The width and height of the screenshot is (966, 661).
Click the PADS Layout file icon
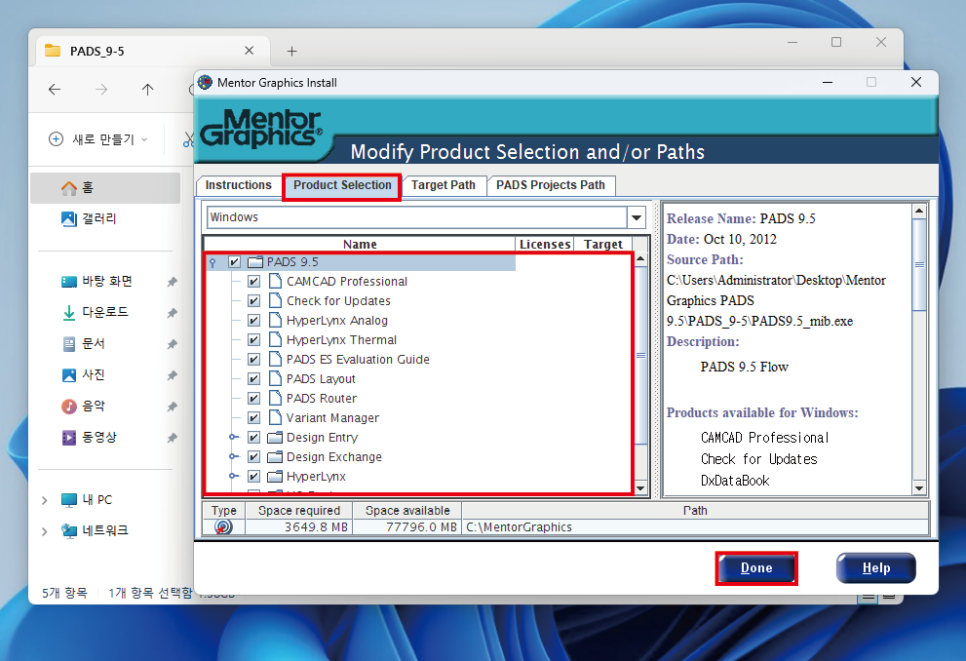point(275,378)
